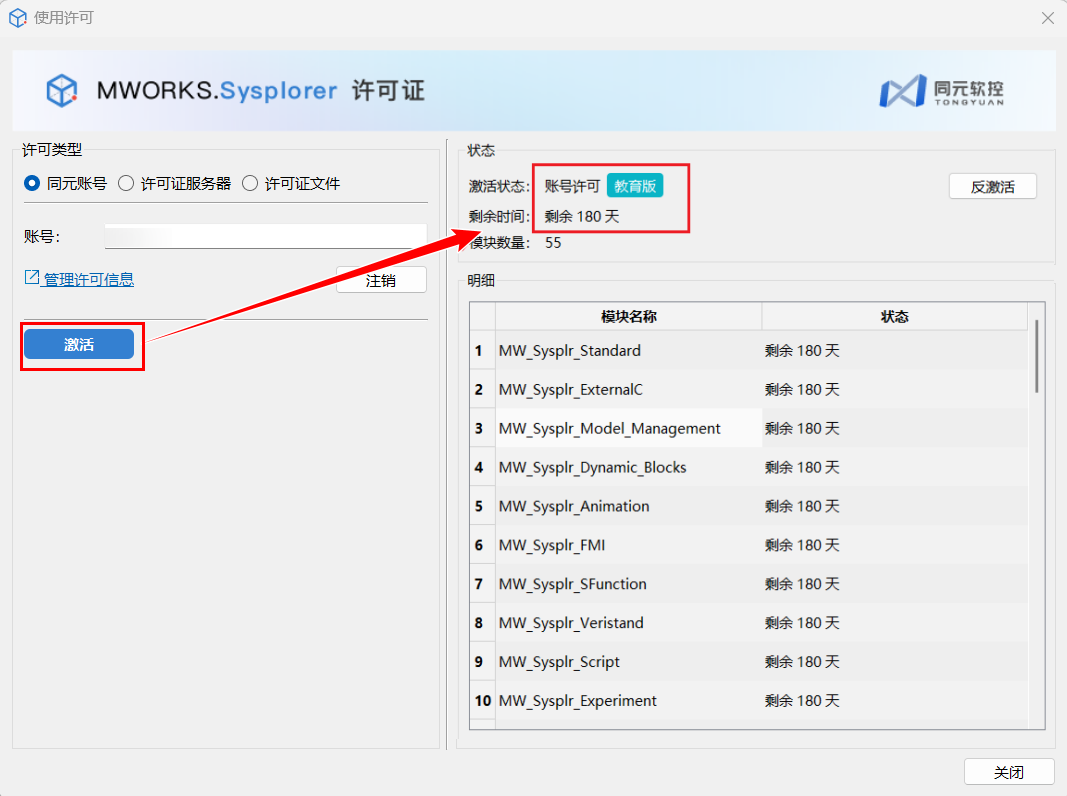Viewport: 1067px width, 796px height.
Task: Click the module list vertical scrollbar
Action: click(1036, 356)
